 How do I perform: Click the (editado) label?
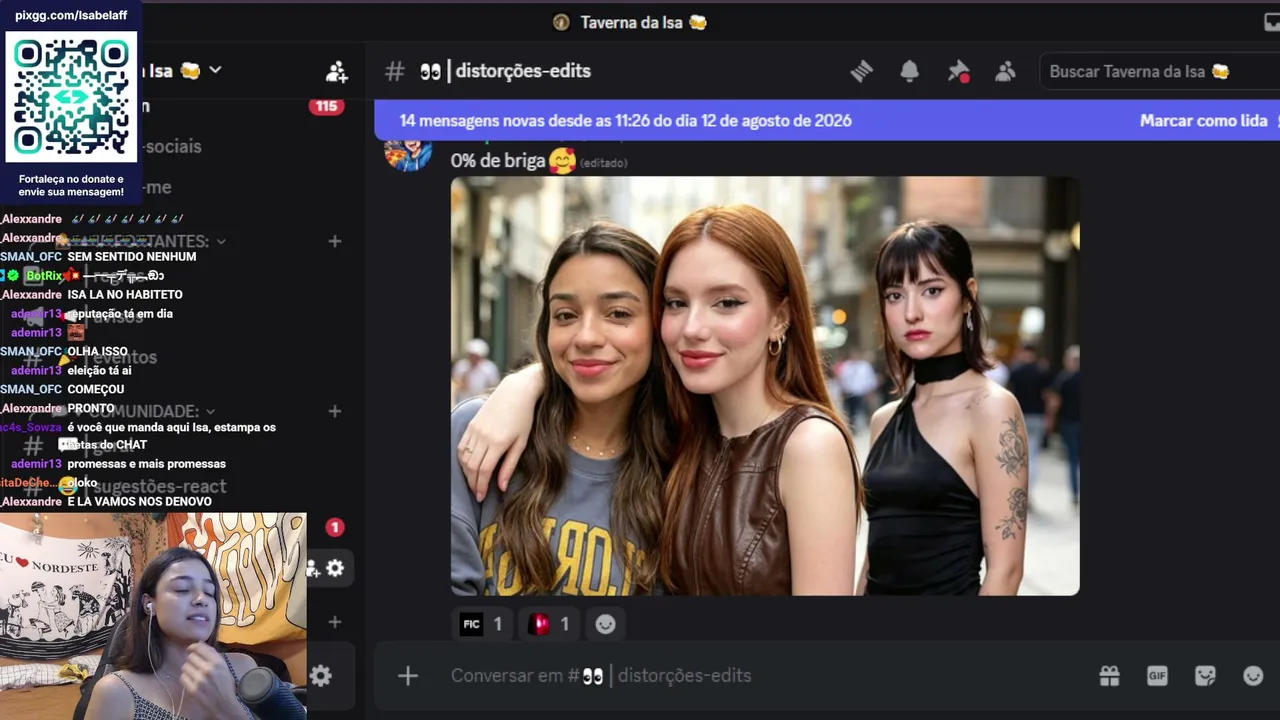(603, 162)
